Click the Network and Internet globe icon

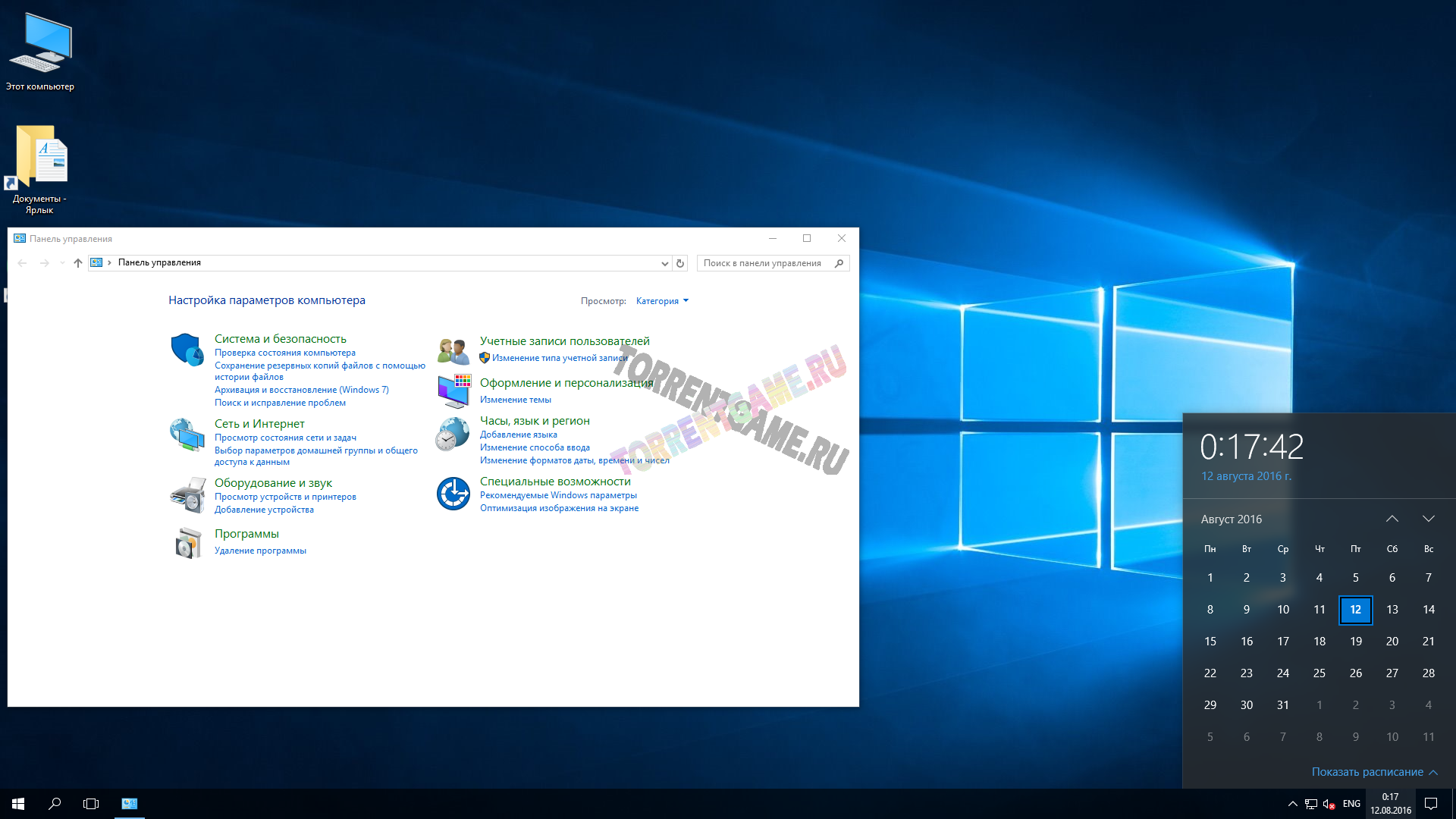187,435
